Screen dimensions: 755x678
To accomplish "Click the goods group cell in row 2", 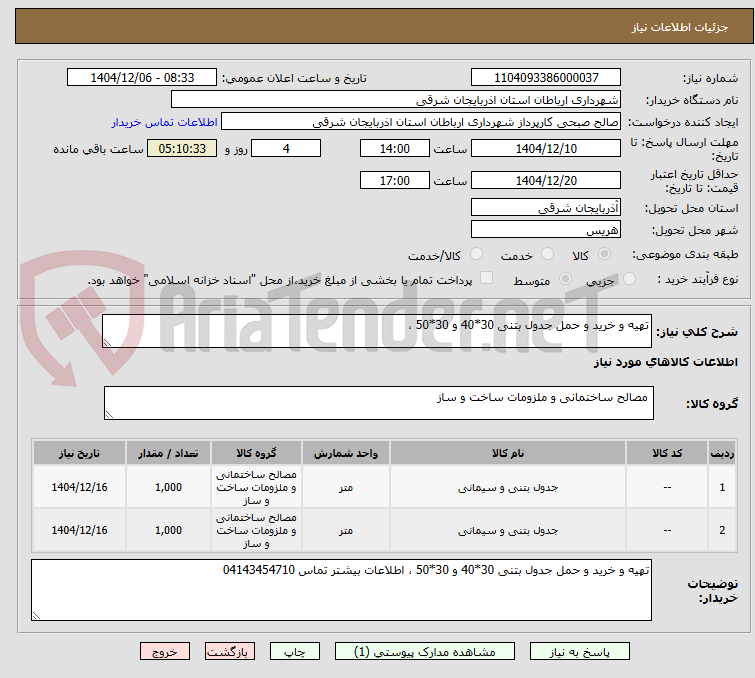I will [256, 530].
